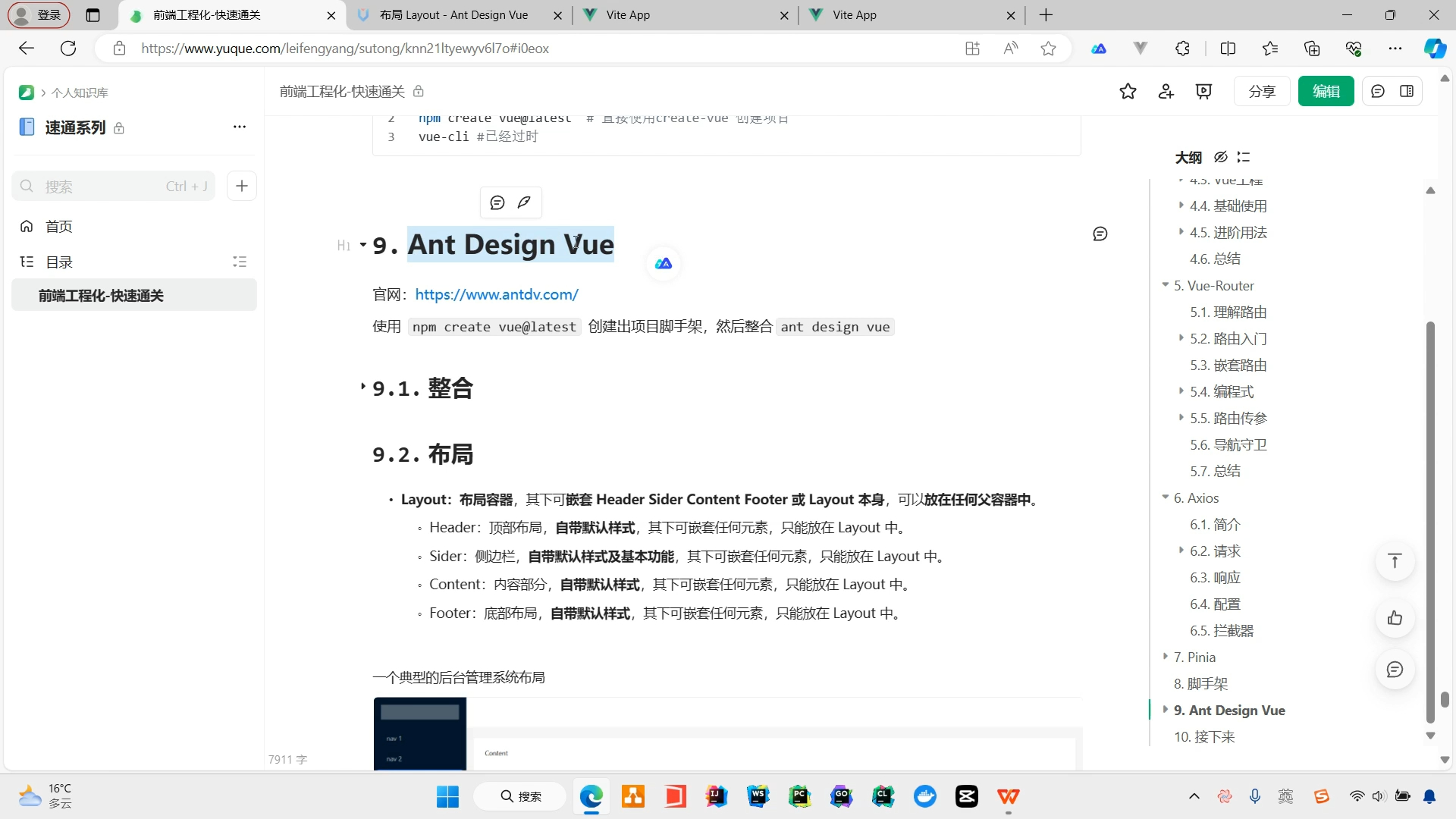Screen dimensions: 1456x819
Task: Expand the "6.2 请求" outline item
Action: [x=1181, y=551]
